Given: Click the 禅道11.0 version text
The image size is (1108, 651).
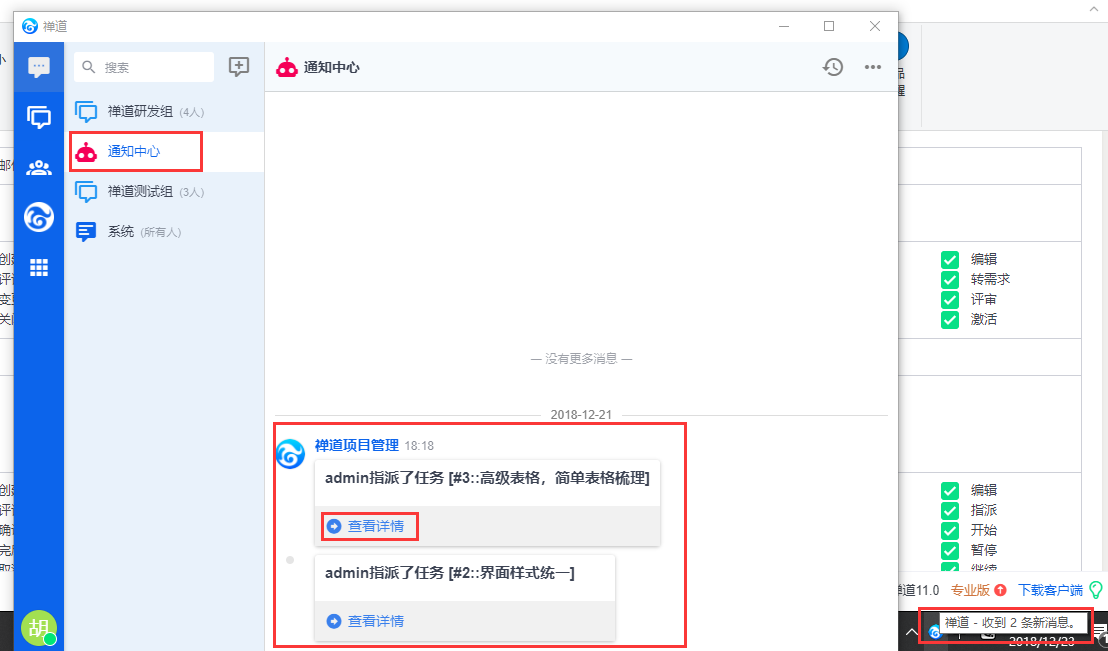Looking at the screenshot, I should (x=917, y=590).
